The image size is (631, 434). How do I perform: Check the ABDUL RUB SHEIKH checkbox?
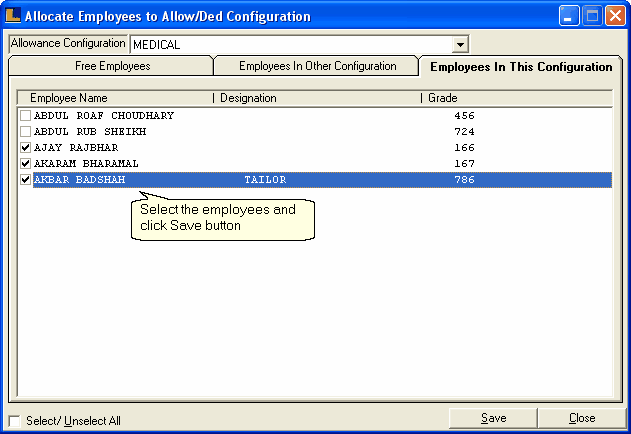(x=25, y=132)
